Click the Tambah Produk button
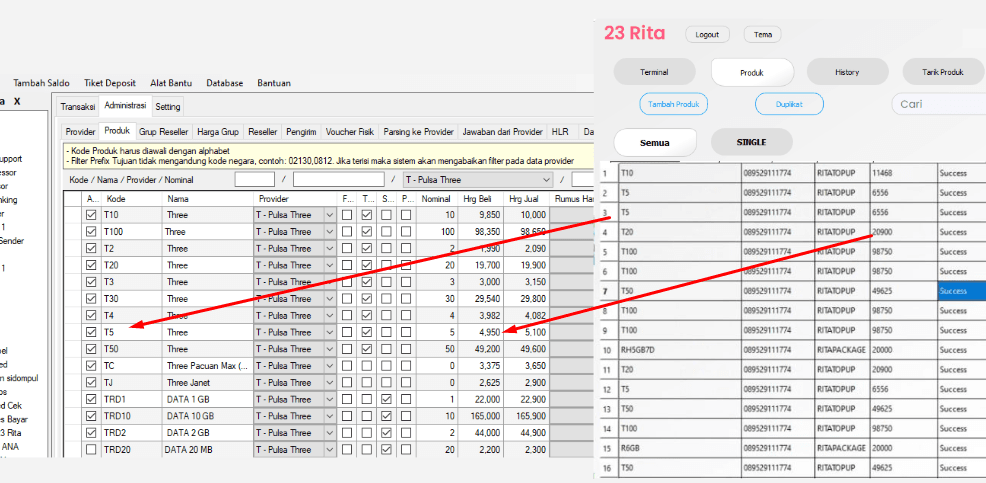 point(674,104)
